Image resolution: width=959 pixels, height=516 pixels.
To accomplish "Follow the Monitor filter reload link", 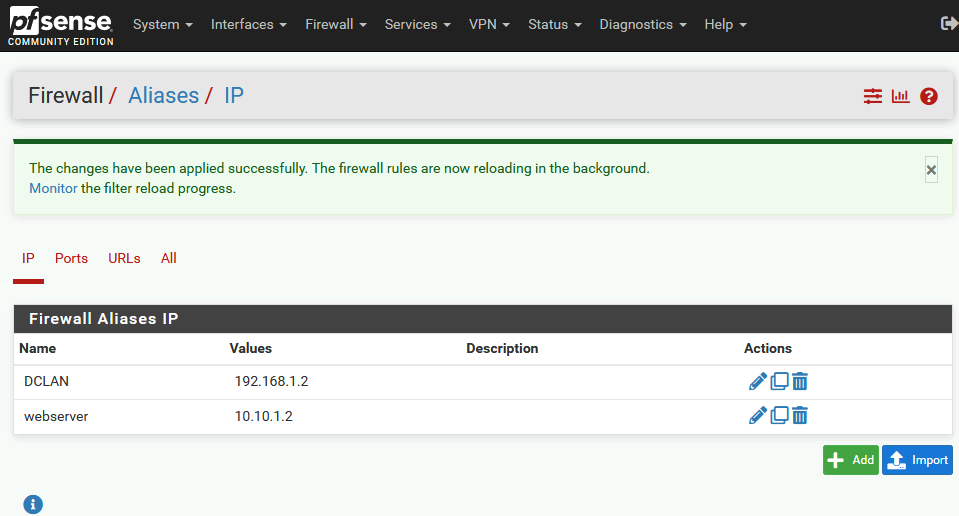I will [53, 188].
